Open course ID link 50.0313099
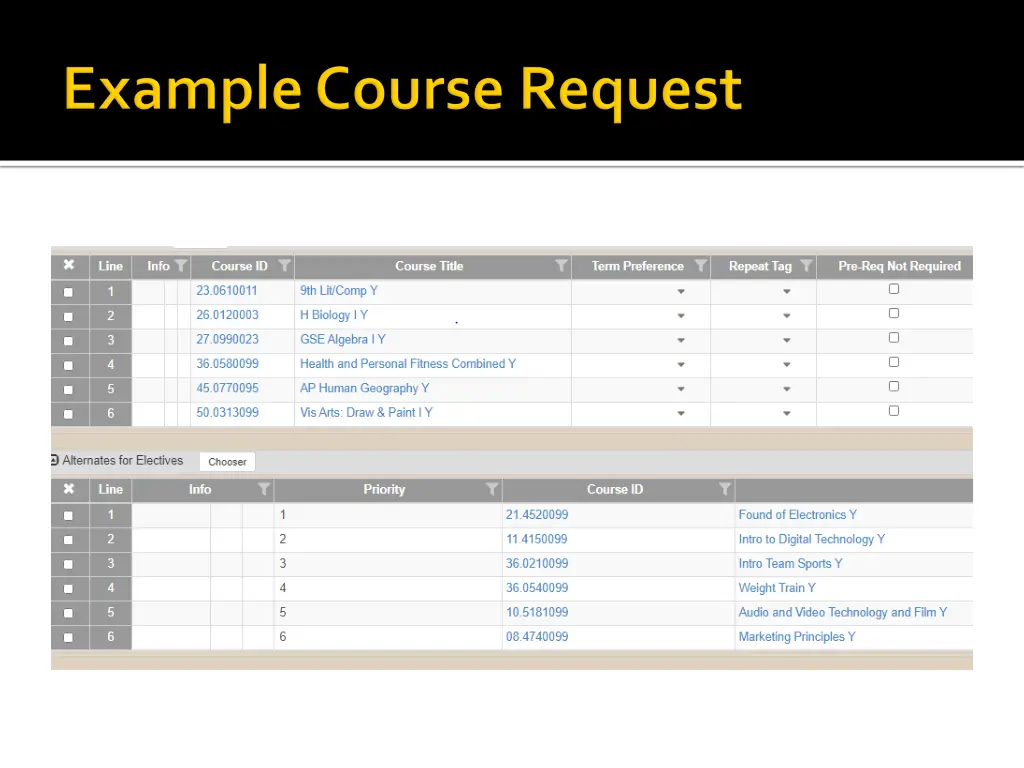The height and width of the screenshot is (768, 1024). point(227,413)
